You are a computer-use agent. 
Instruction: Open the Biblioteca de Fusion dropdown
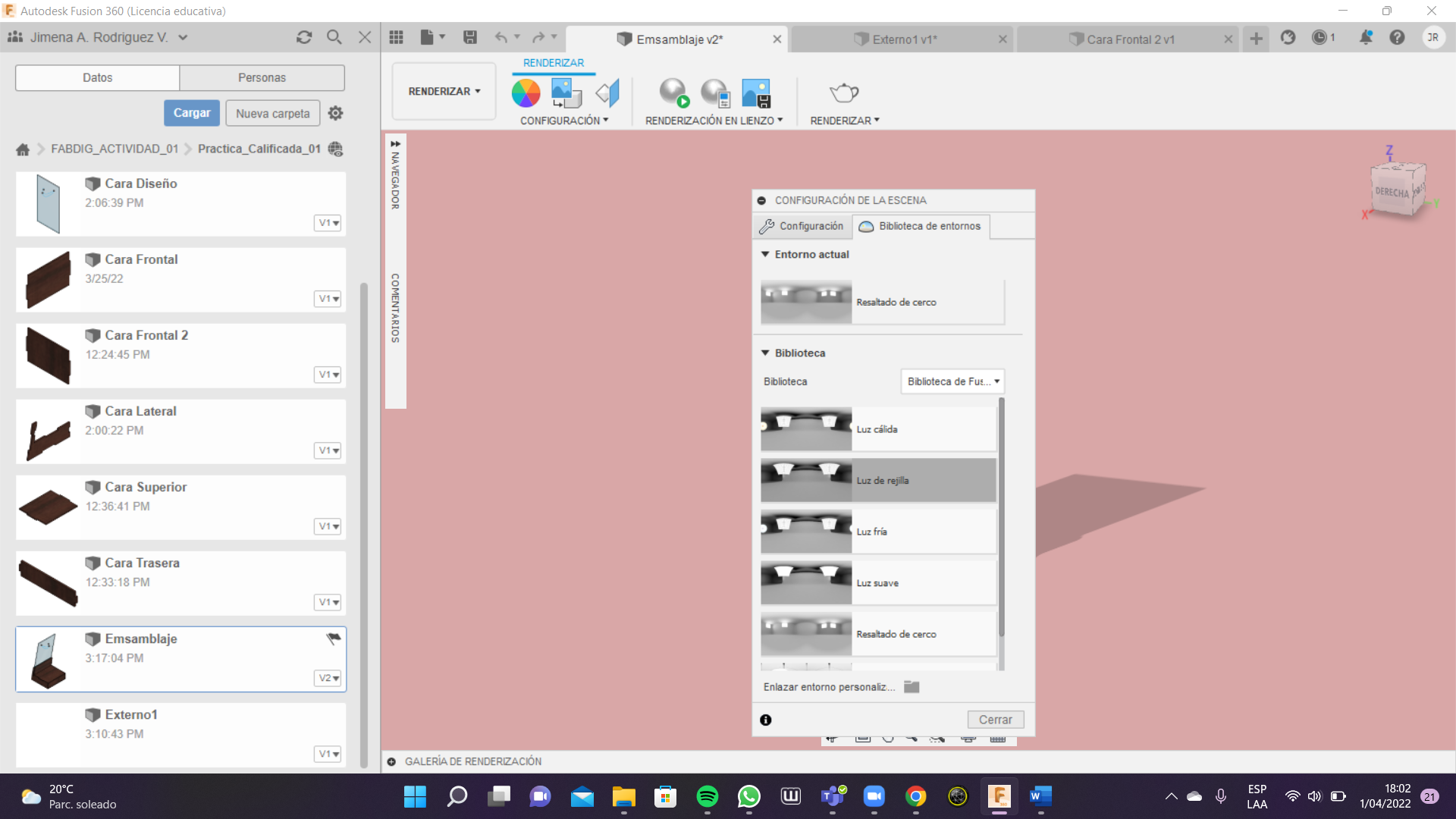click(x=952, y=381)
